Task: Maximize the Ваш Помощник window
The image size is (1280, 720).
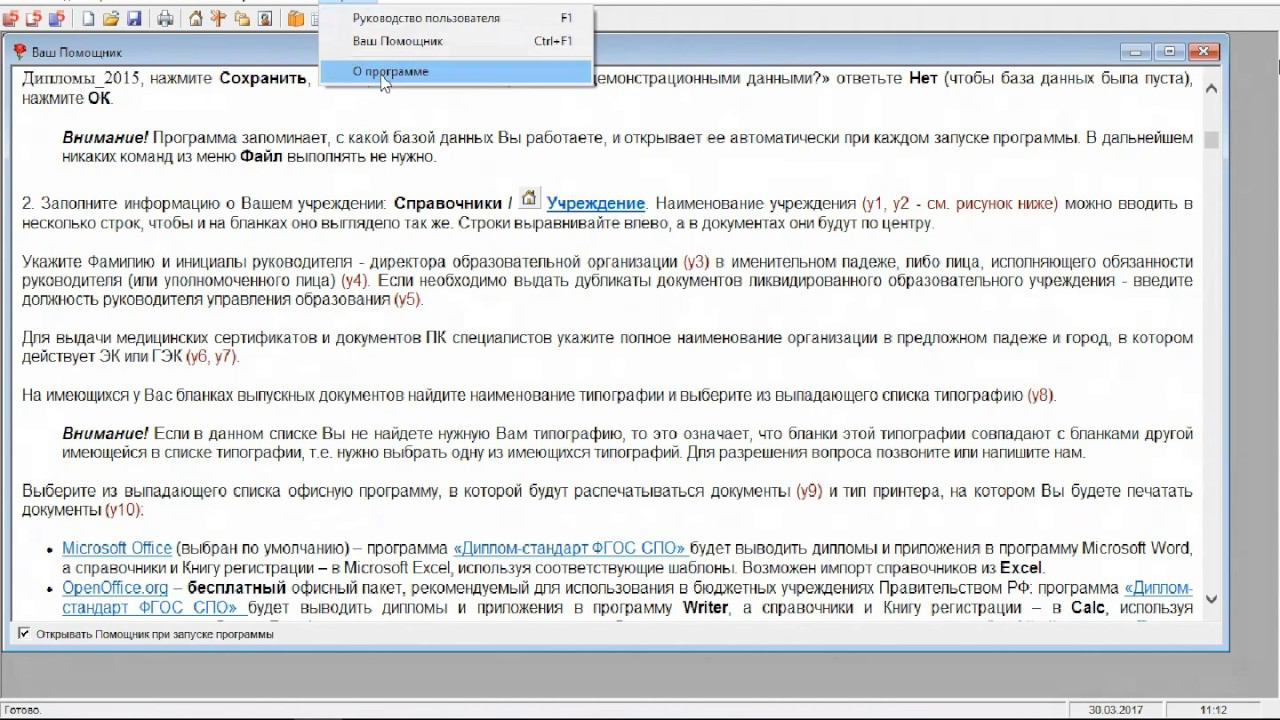Action: tap(1169, 52)
